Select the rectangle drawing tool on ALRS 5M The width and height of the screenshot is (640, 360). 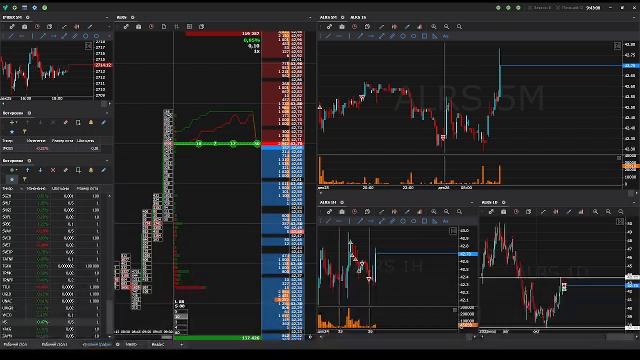(x=424, y=36)
